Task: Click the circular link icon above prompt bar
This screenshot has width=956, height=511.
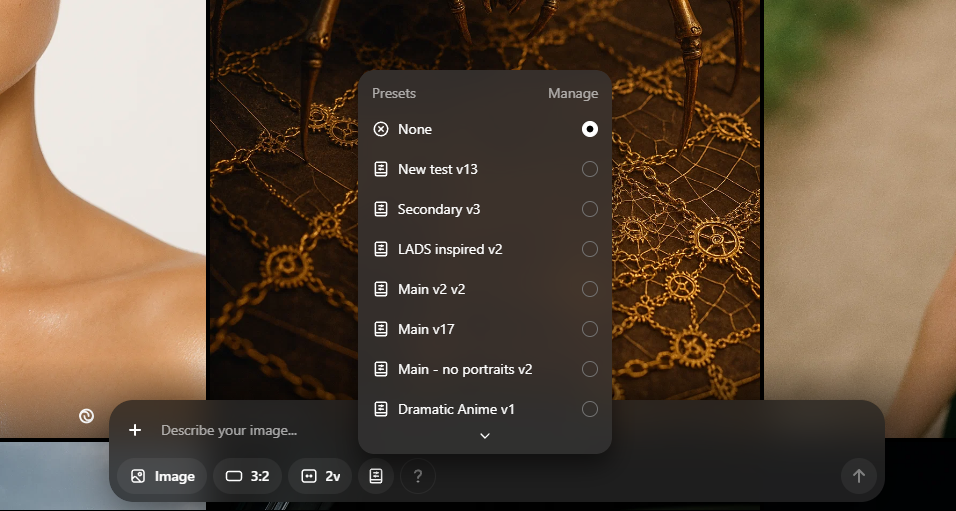Action: coord(87,416)
